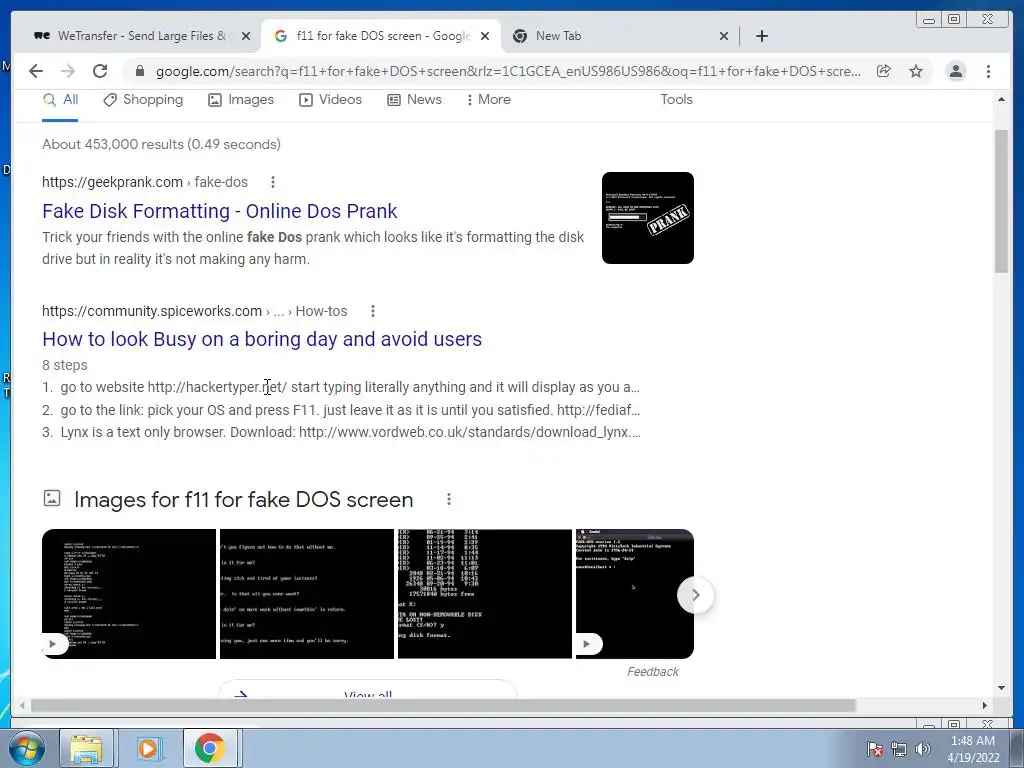Click the vertical scrollbar thumb

coord(1001,201)
